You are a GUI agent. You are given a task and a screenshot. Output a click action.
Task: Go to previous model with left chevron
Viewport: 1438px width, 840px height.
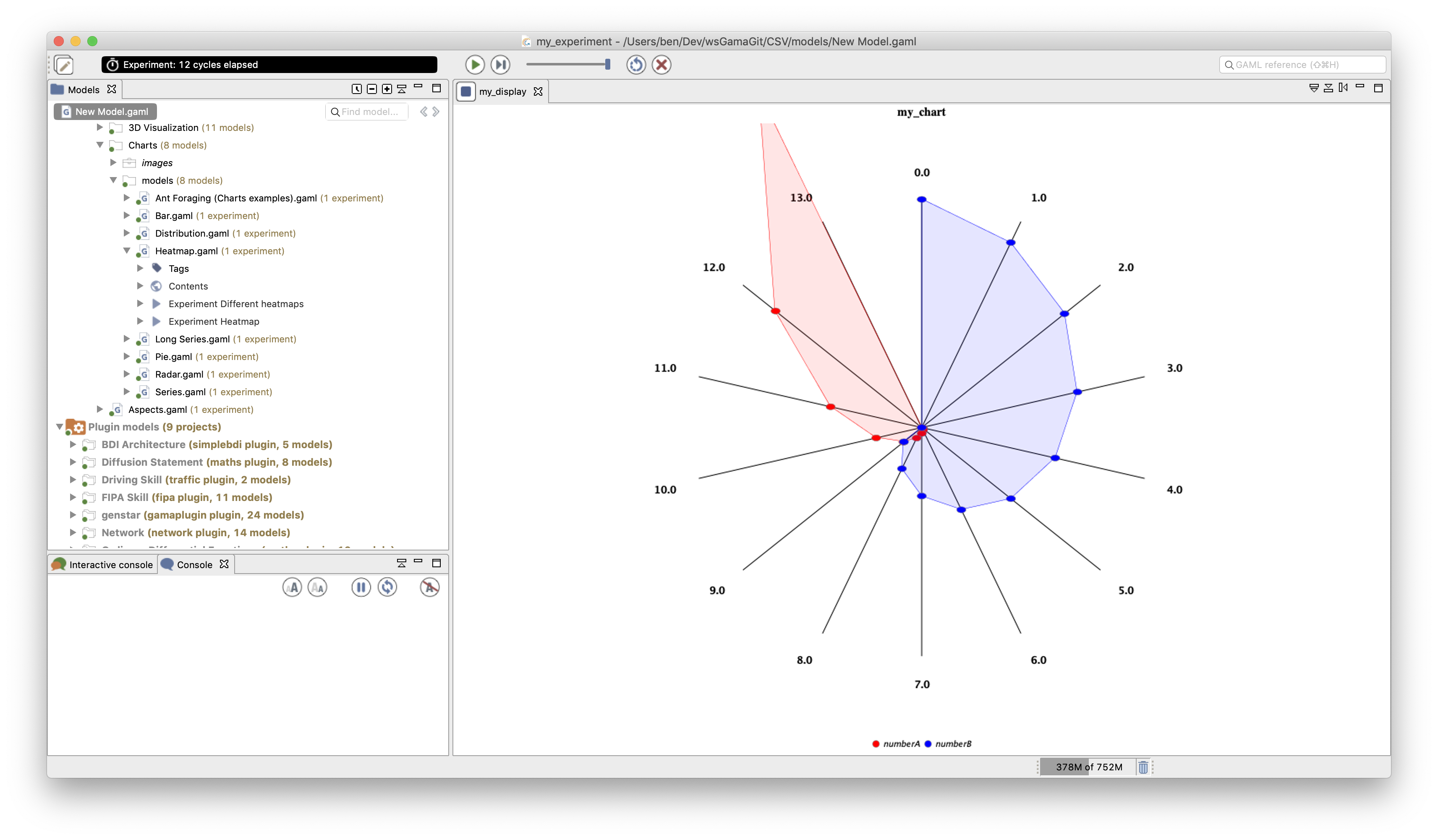pyautogui.click(x=424, y=112)
